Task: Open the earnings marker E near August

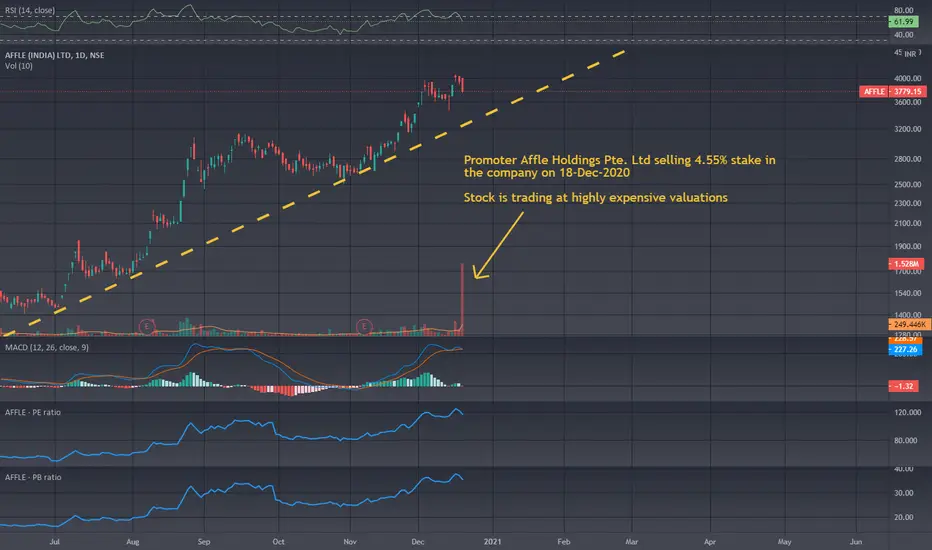Action: point(146,326)
